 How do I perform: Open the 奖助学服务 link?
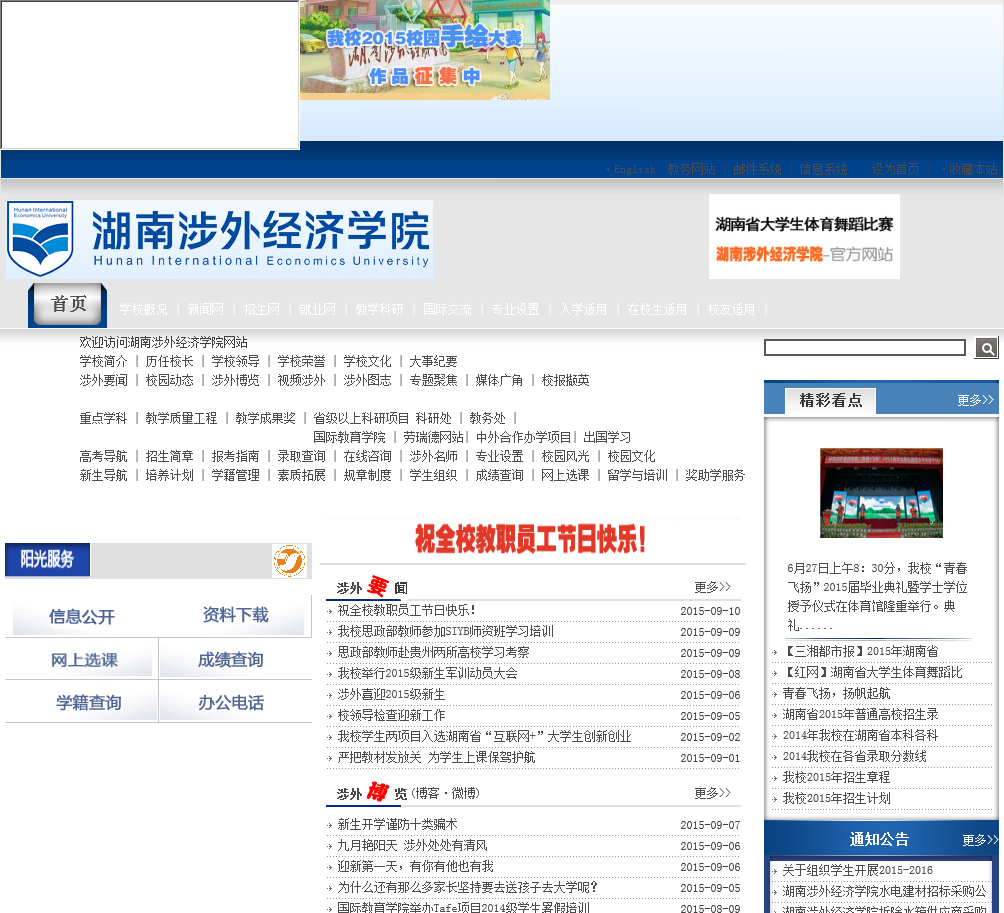coord(715,475)
